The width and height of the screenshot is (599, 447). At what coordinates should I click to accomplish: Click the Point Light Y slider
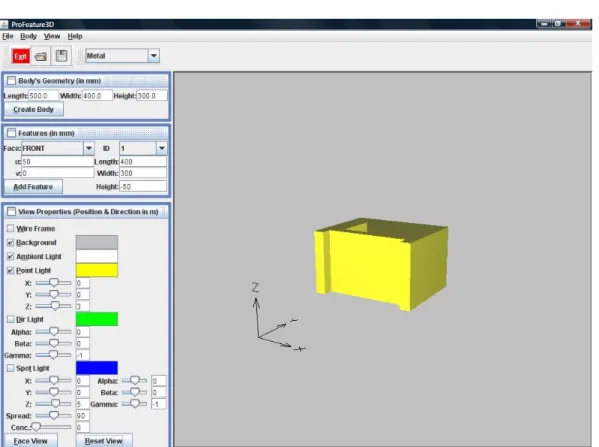pos(53,295)
